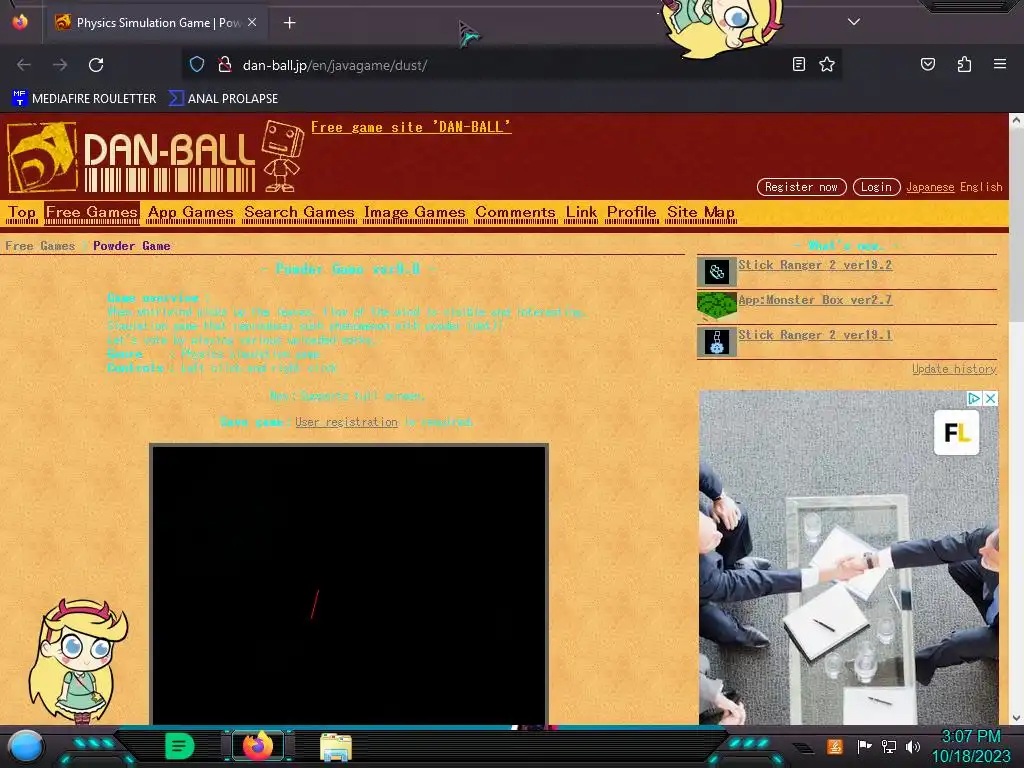
Task: Save page to Pocket
Action: pyautogui.click(x=927, y=64)
